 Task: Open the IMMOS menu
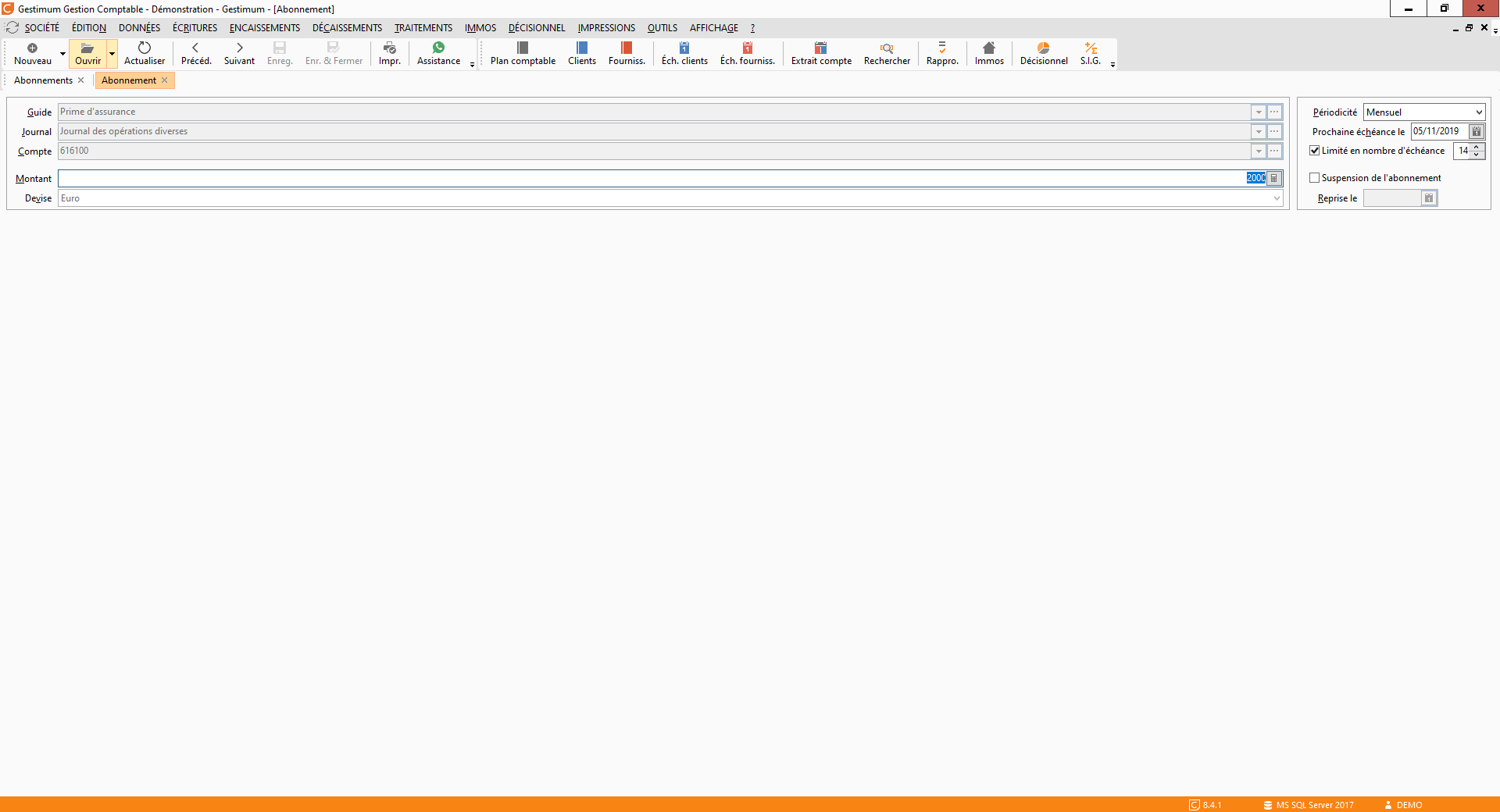pos(480,28)
